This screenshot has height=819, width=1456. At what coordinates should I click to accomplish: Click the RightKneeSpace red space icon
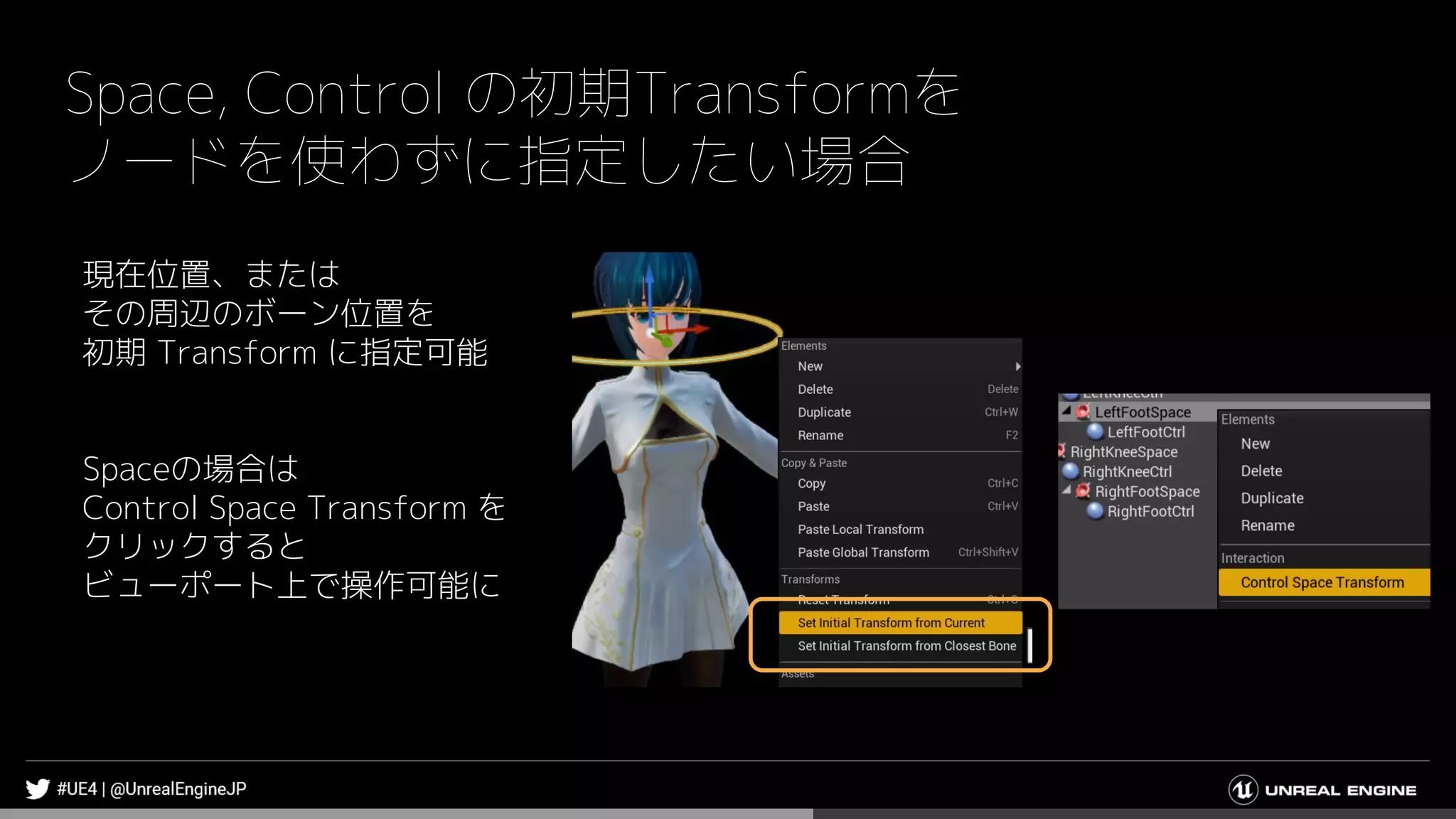(x=1061, y=451)
